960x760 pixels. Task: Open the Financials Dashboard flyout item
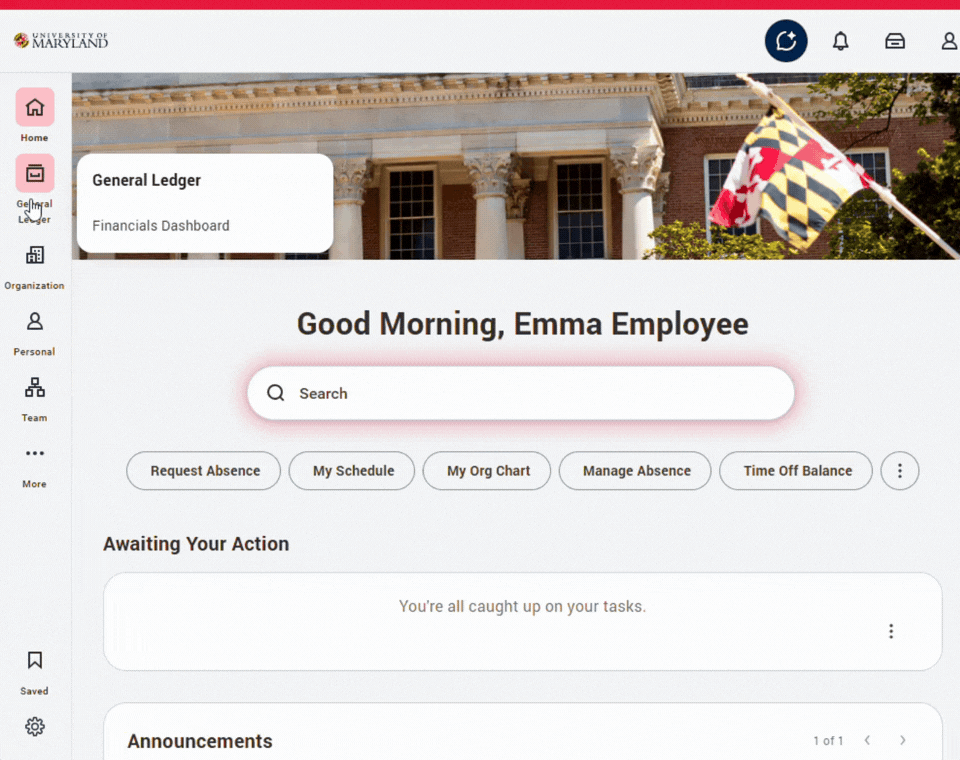161,226
